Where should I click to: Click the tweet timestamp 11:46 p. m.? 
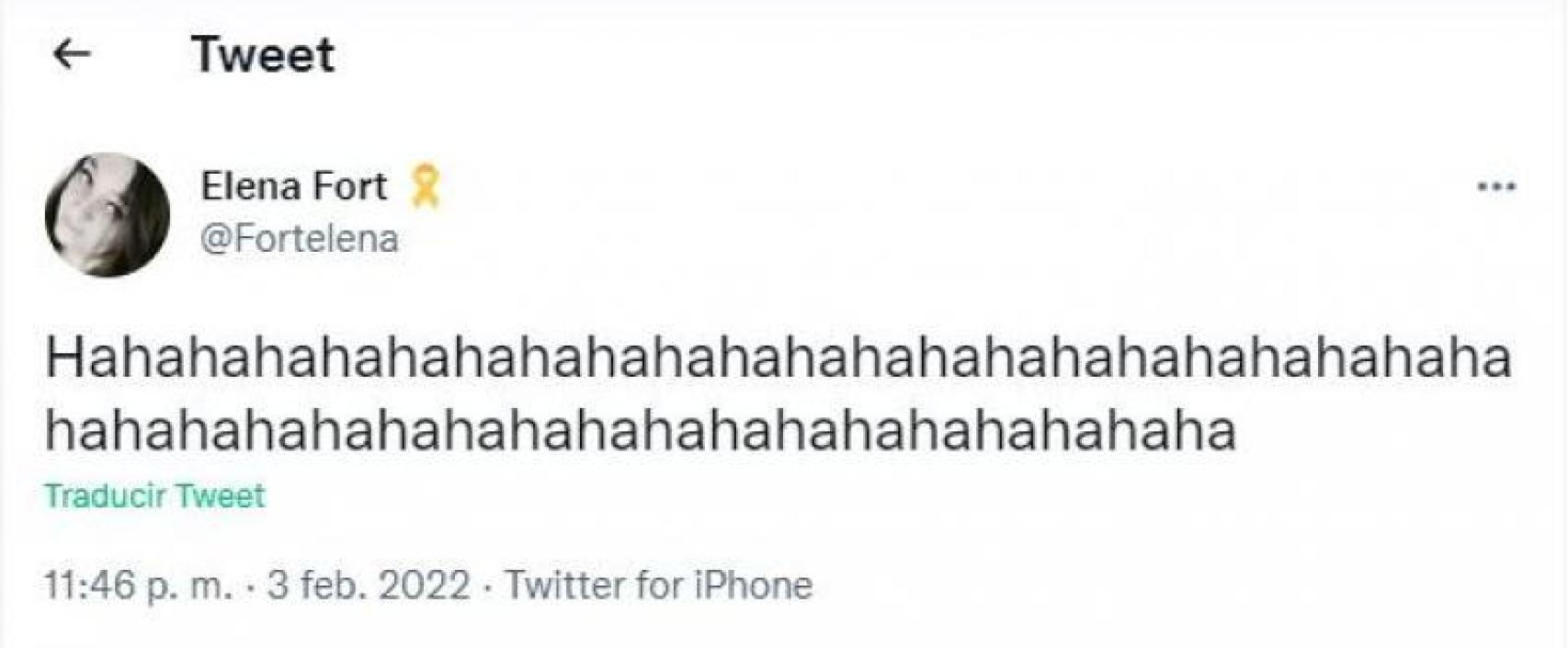(142, 583)
